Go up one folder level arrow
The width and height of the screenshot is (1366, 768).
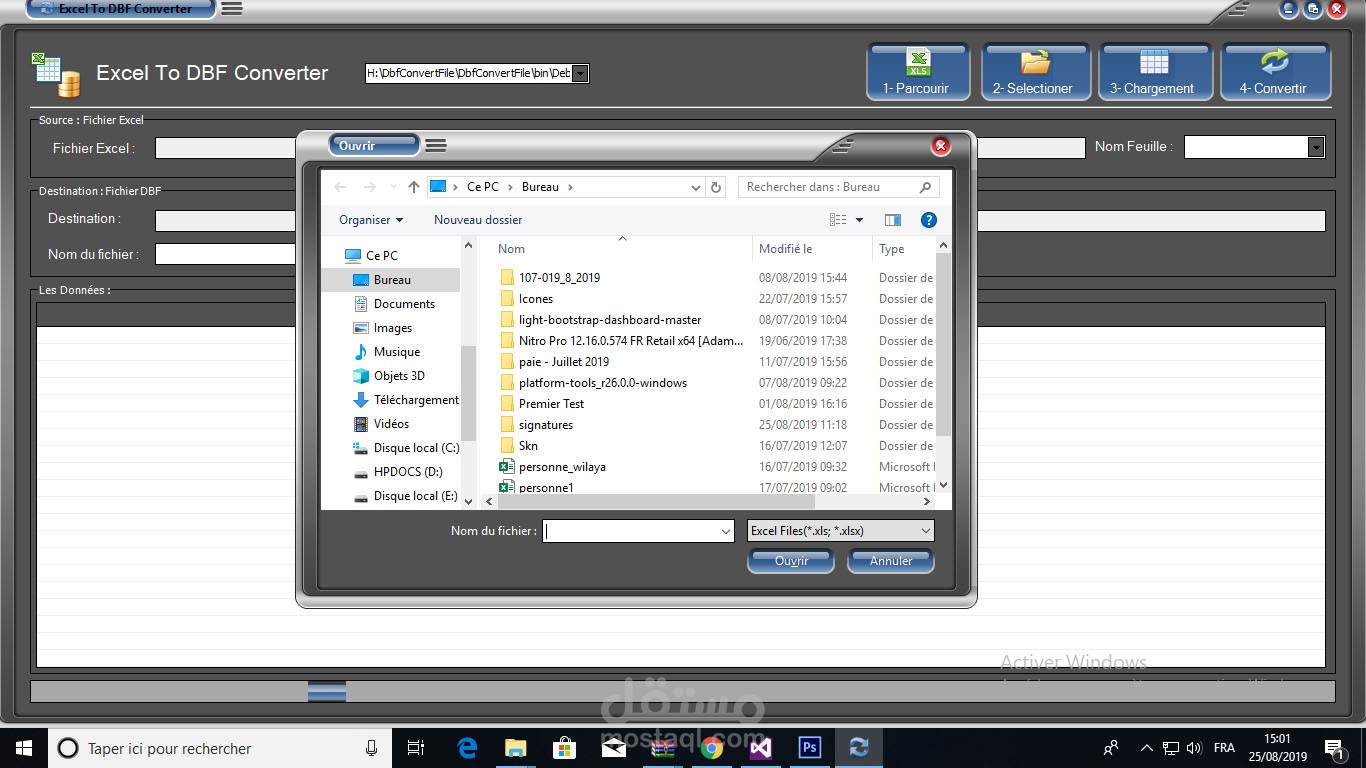point(414,187)
